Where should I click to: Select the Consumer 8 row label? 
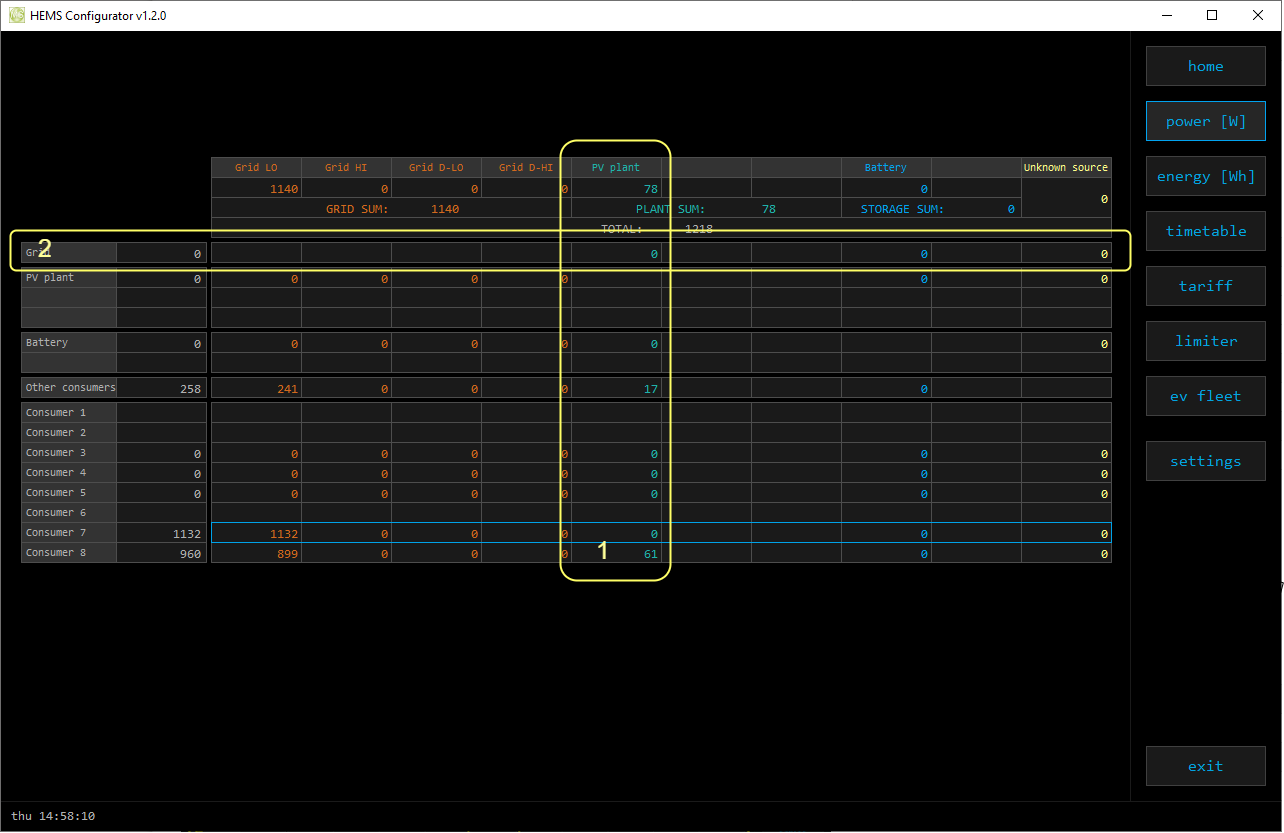pos(68,553)
